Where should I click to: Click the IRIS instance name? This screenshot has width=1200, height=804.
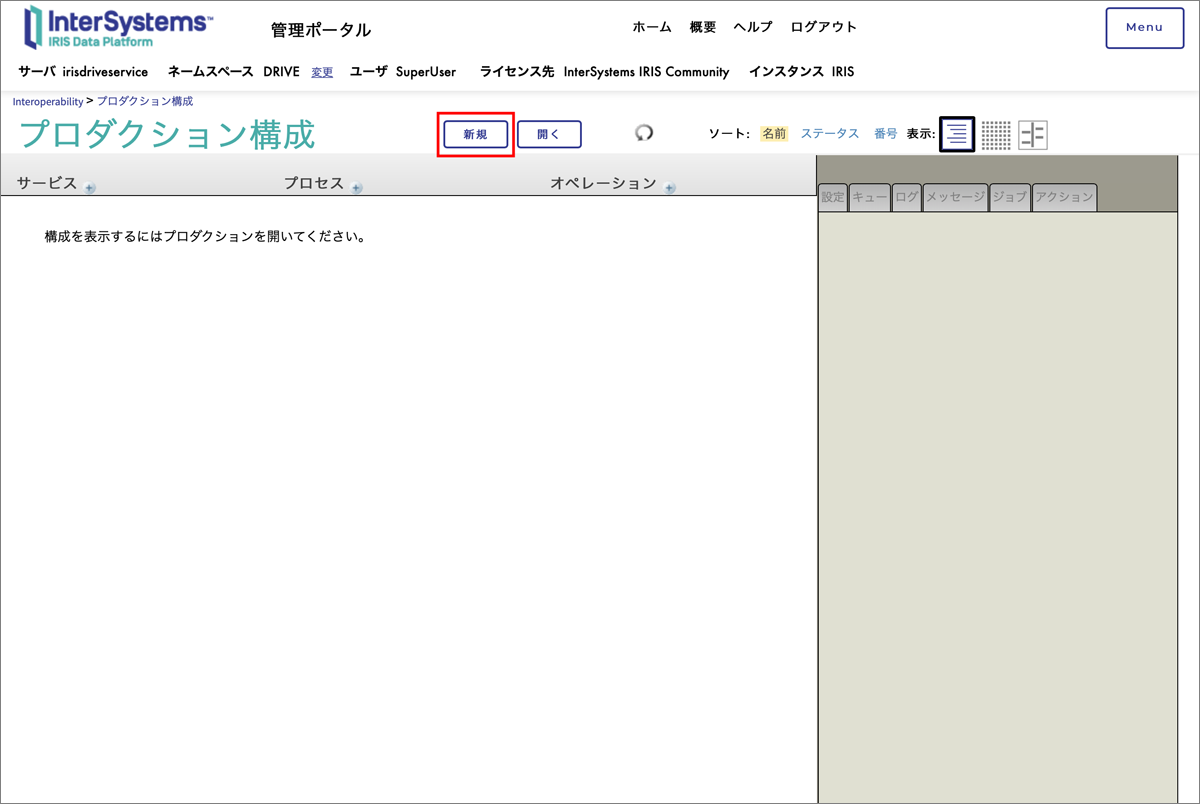tap(843, 72)
